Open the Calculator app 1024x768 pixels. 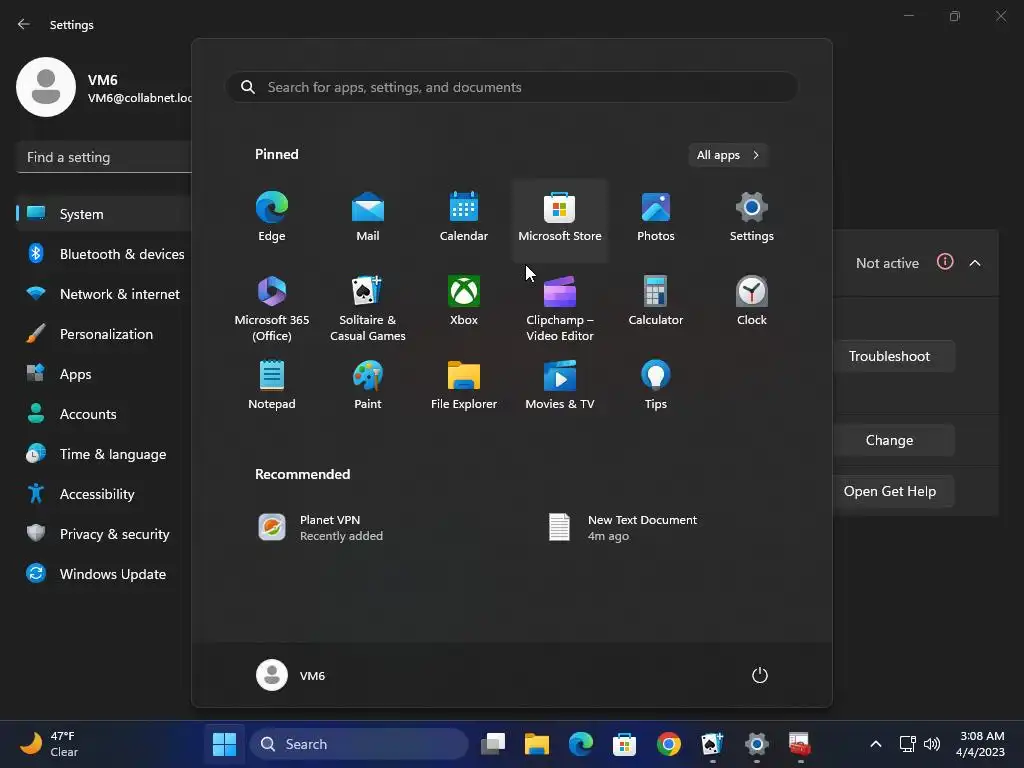pyautogui.click(x=656, y=301)
